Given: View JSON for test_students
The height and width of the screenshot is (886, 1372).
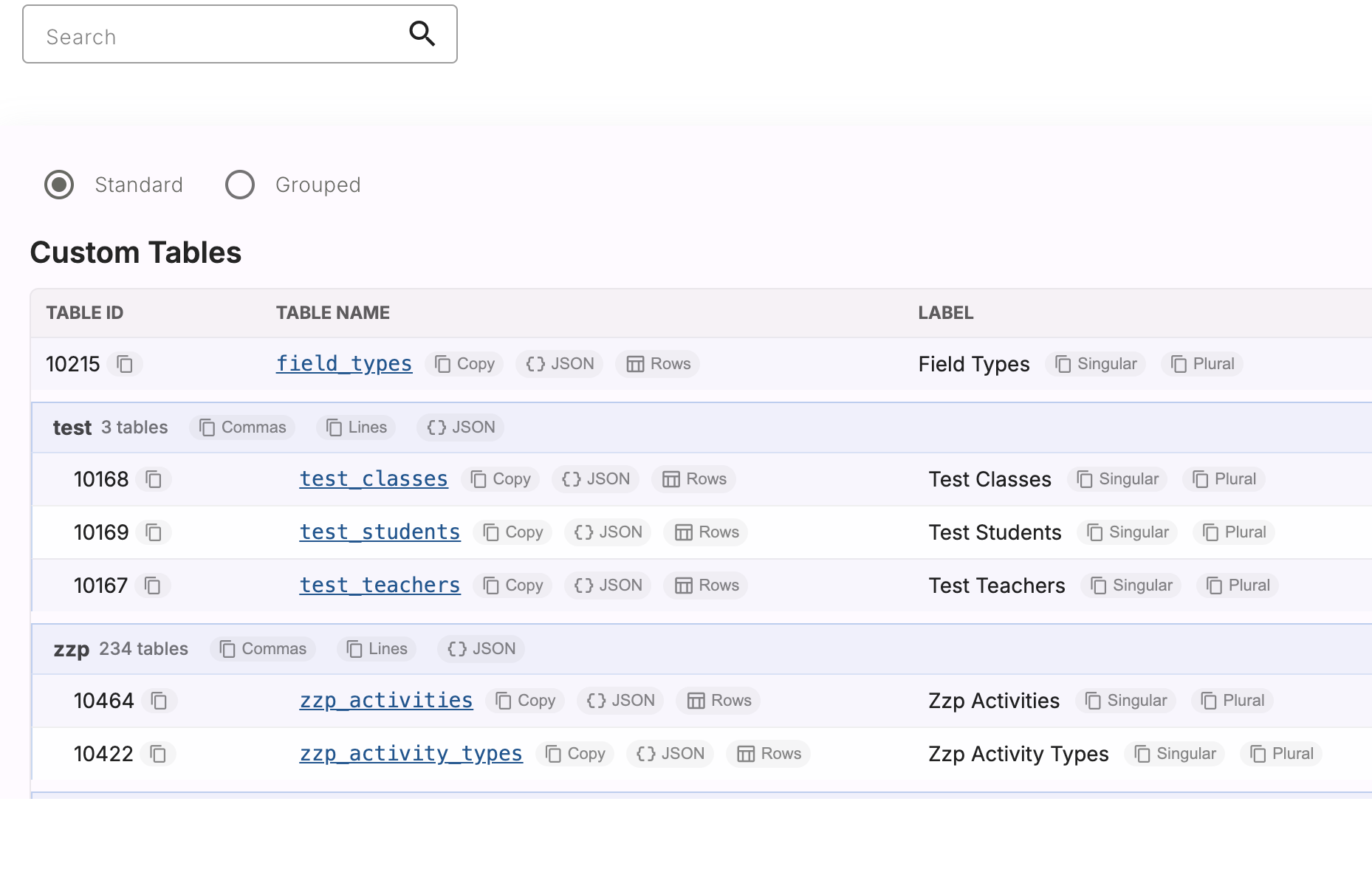Looking at the screenshot, I should (608, 532).
